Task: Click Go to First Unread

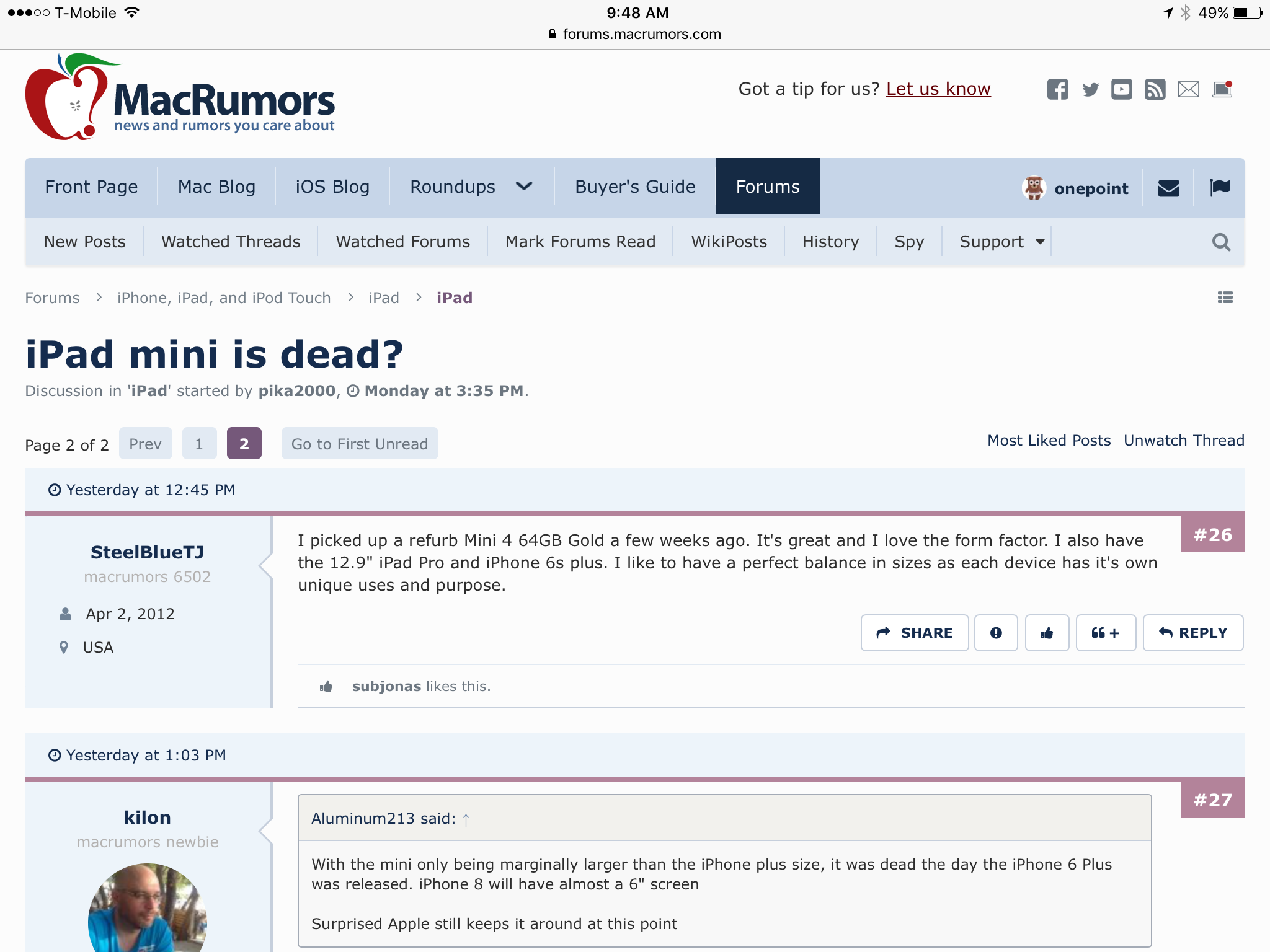Action: point(360,444)
